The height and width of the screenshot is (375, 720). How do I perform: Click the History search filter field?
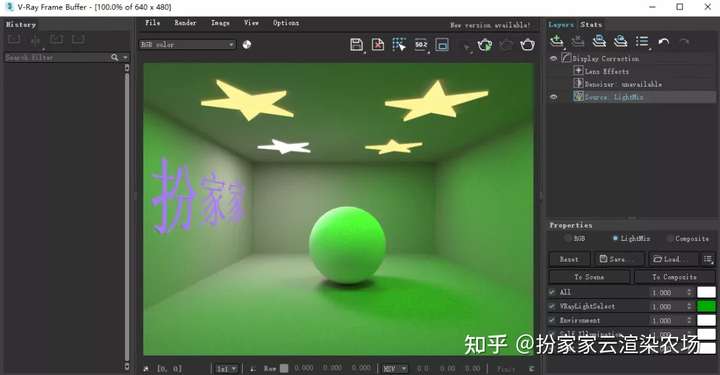(x=57, y=57)
